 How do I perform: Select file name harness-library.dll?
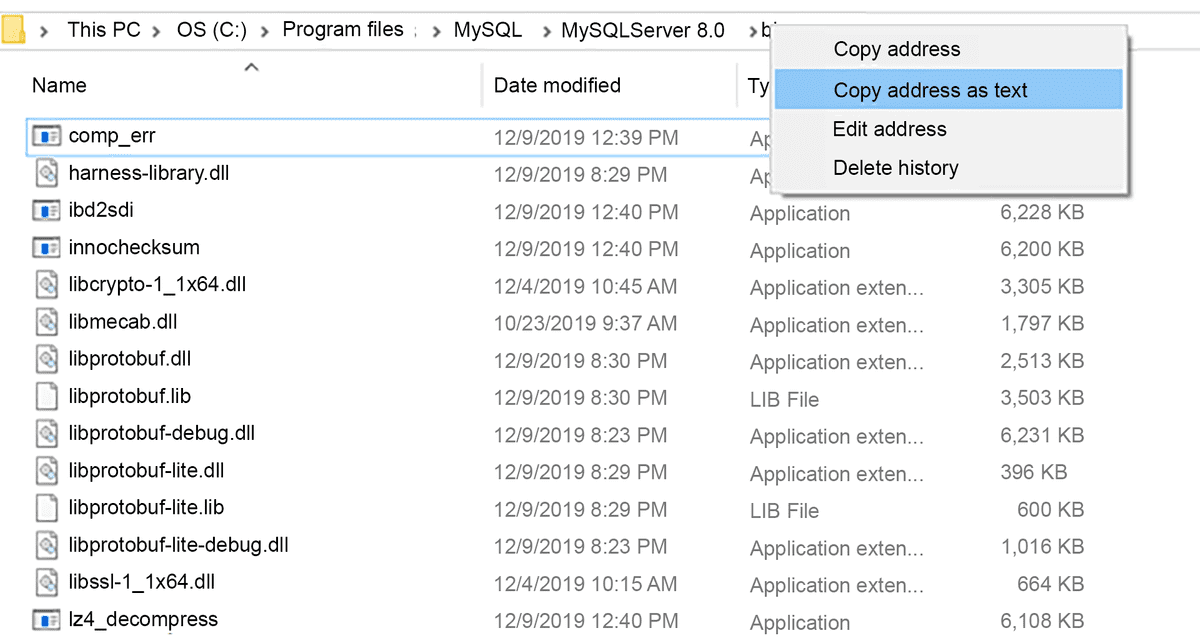[149, 173]
